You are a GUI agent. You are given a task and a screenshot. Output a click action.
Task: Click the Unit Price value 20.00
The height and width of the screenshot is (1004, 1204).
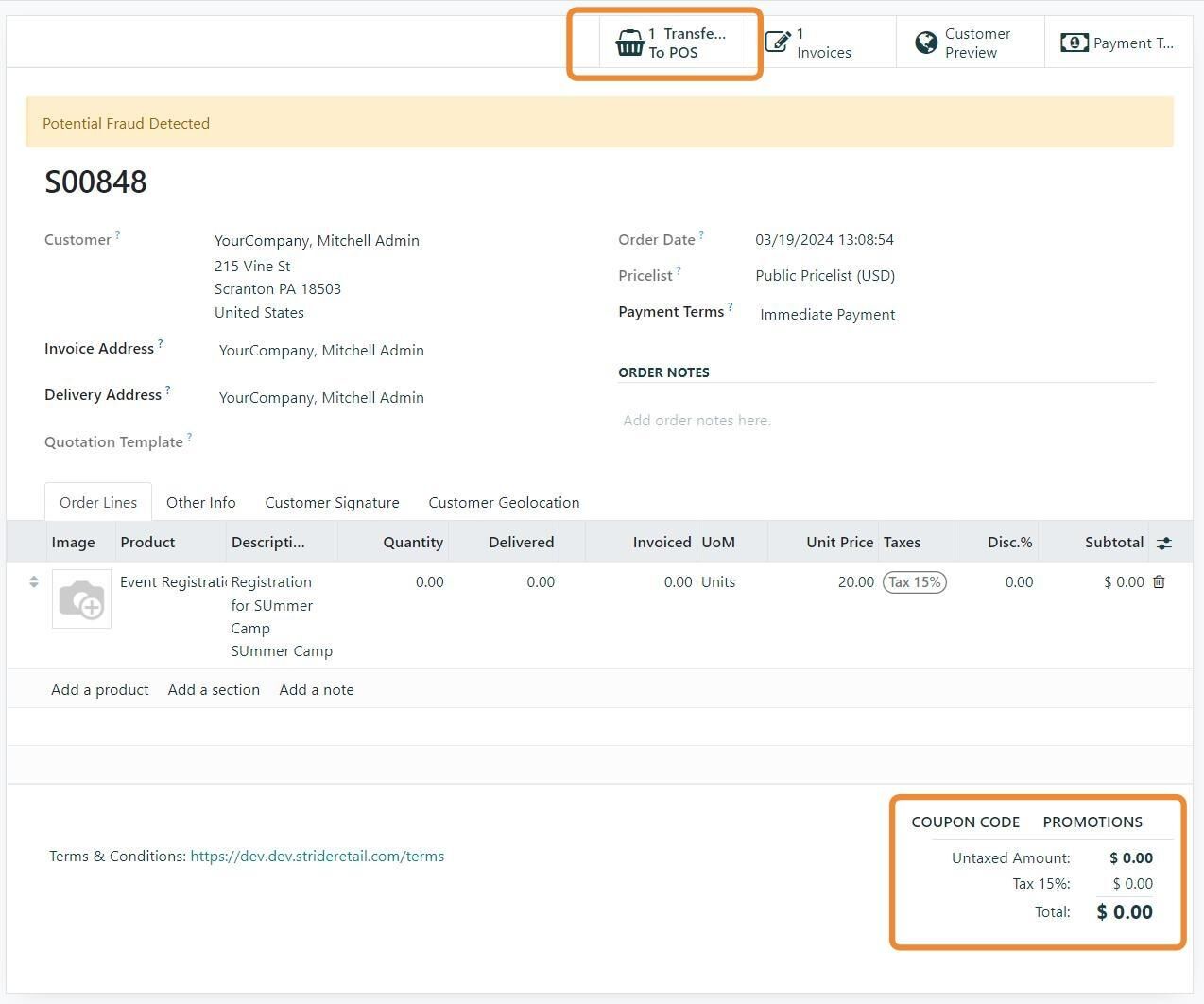(x=855, y=581)
